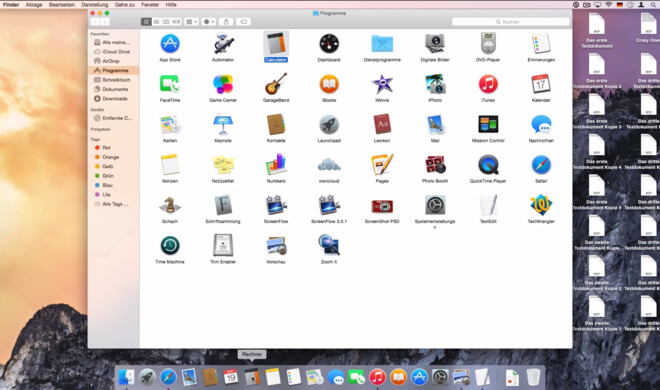Open the Dienstprogramme folder
Viewport: 660px width, 390px height.
click(x=382, y=44)
